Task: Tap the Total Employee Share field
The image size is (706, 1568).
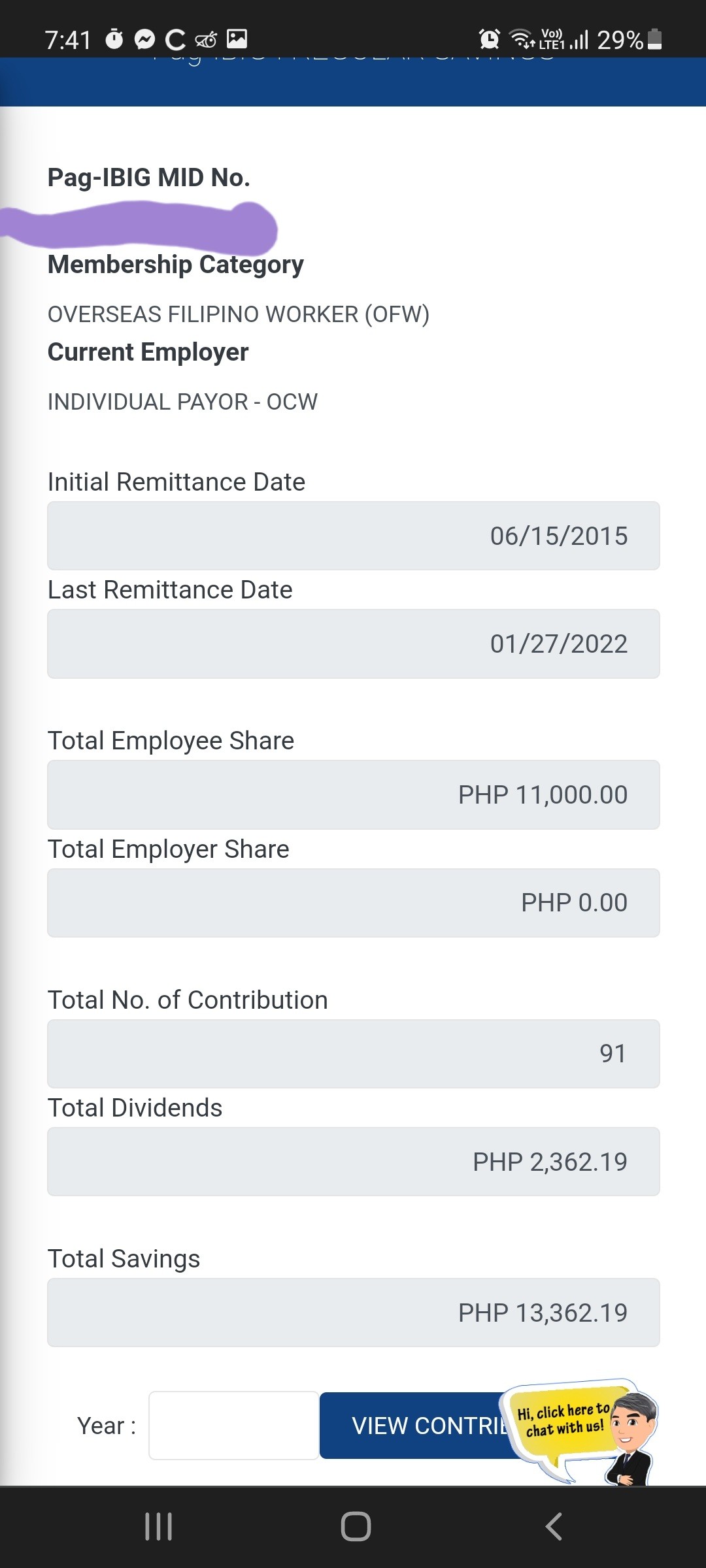Action: pyautogui.click(x=353, y=794)
